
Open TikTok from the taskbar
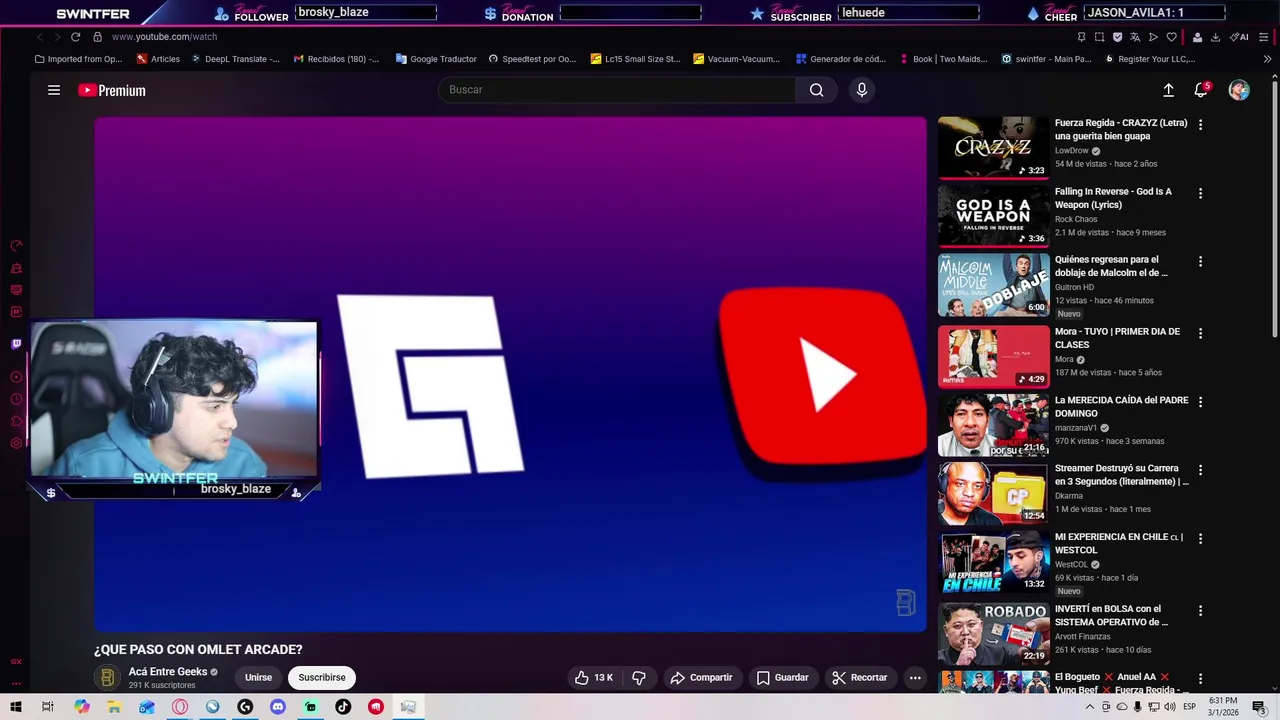(343, 707)
